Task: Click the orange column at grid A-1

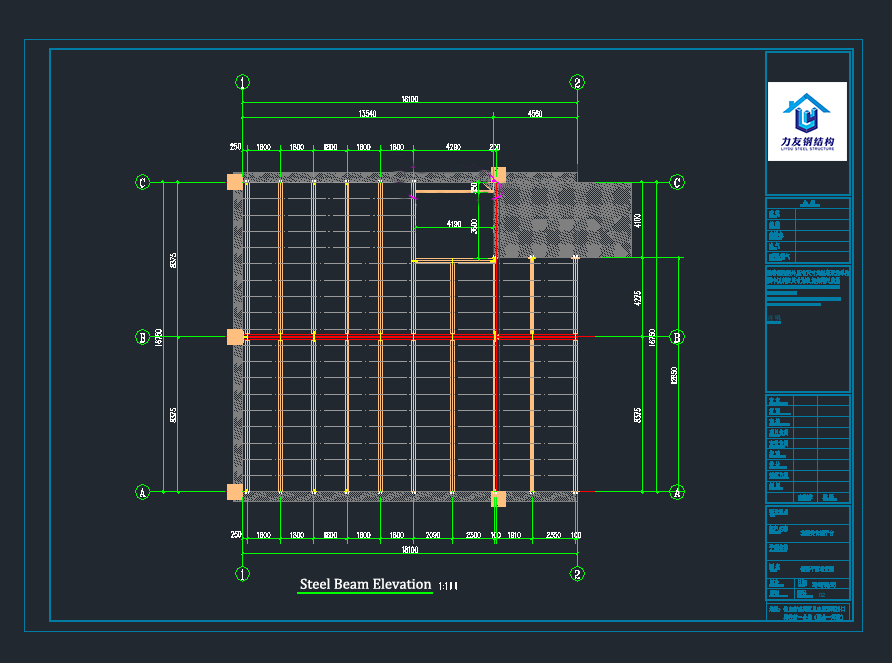Action: pyautogui.click(x=235, y=491)
